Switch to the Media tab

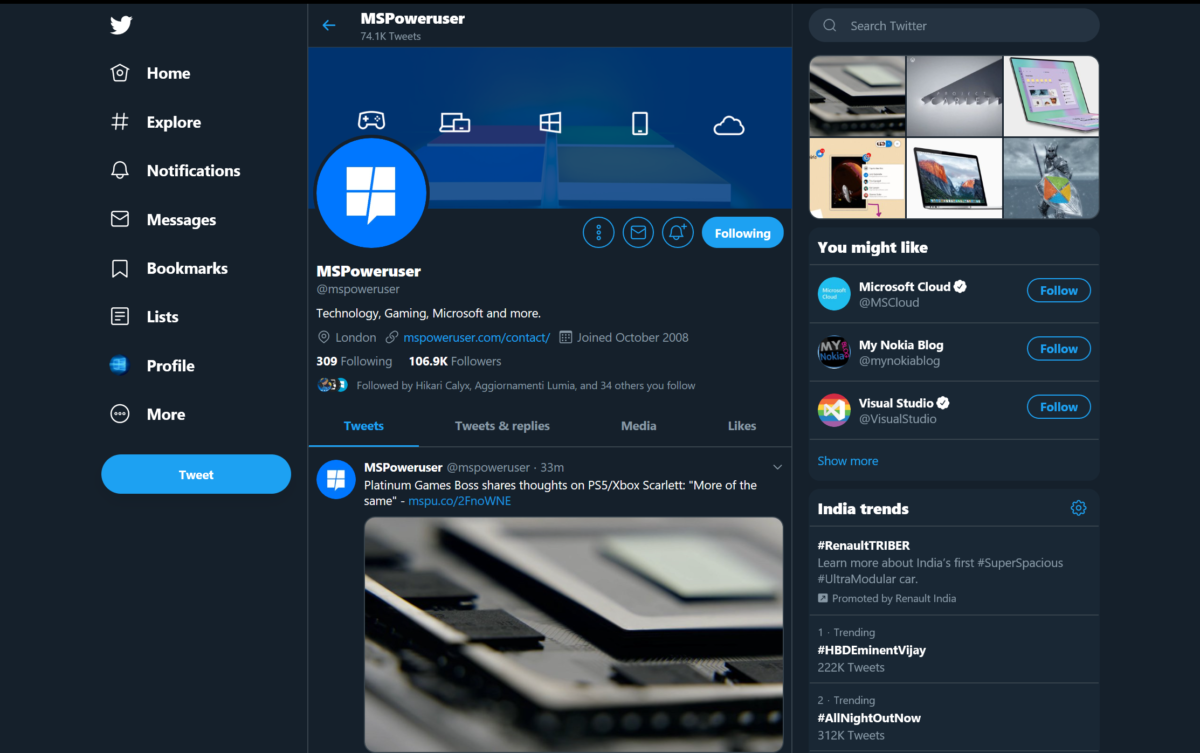639,426
